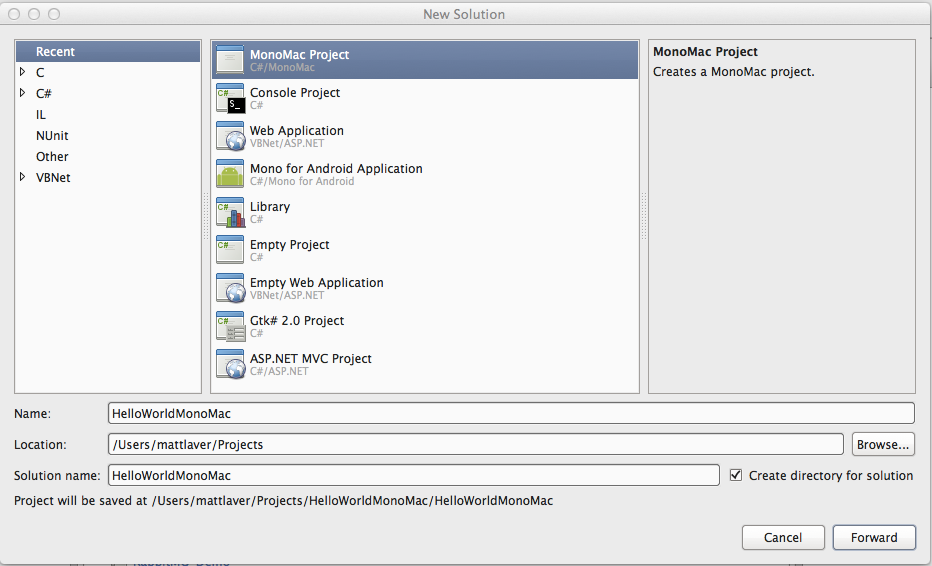Click into the Solution name field
Image resolution: width=932 pixels, height=566 pixels.
point(414,475)
